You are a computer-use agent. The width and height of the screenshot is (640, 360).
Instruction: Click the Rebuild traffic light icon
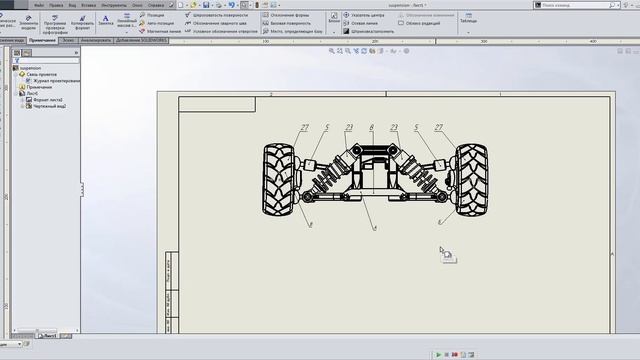point(257,5)
